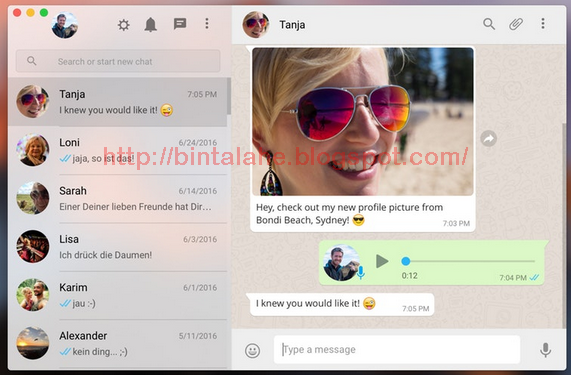Forward the photo with the arrow button
The image size is (571, 375).
pos(488,138)
